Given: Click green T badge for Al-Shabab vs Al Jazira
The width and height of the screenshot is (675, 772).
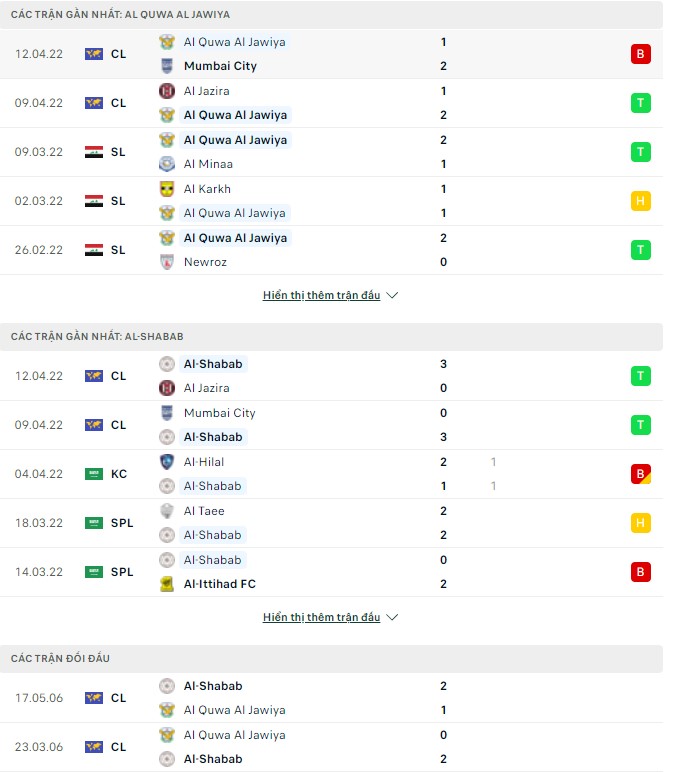Looking at the screenshot, I should [x=641, y=376].
